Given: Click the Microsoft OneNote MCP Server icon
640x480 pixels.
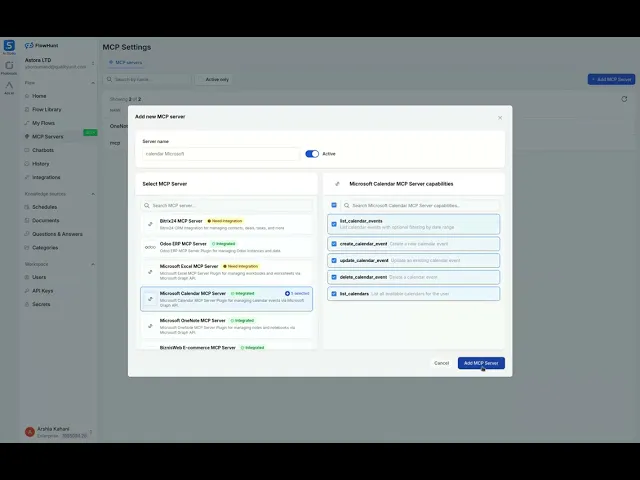Looking at the screenshot, I should pyautogui.click(x=150, y=326).
